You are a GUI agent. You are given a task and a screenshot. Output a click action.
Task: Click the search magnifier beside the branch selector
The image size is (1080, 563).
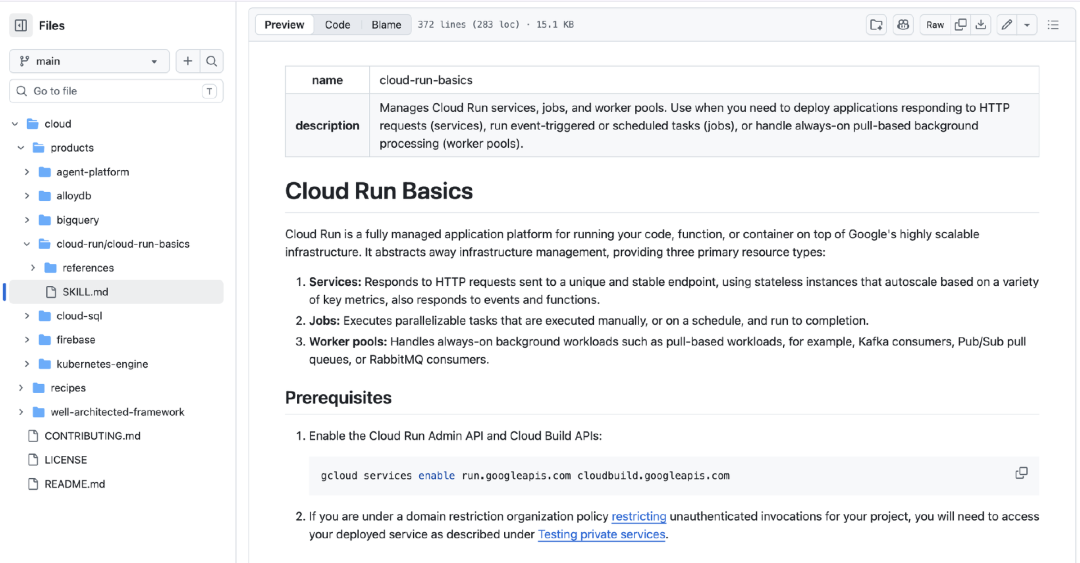211,61
